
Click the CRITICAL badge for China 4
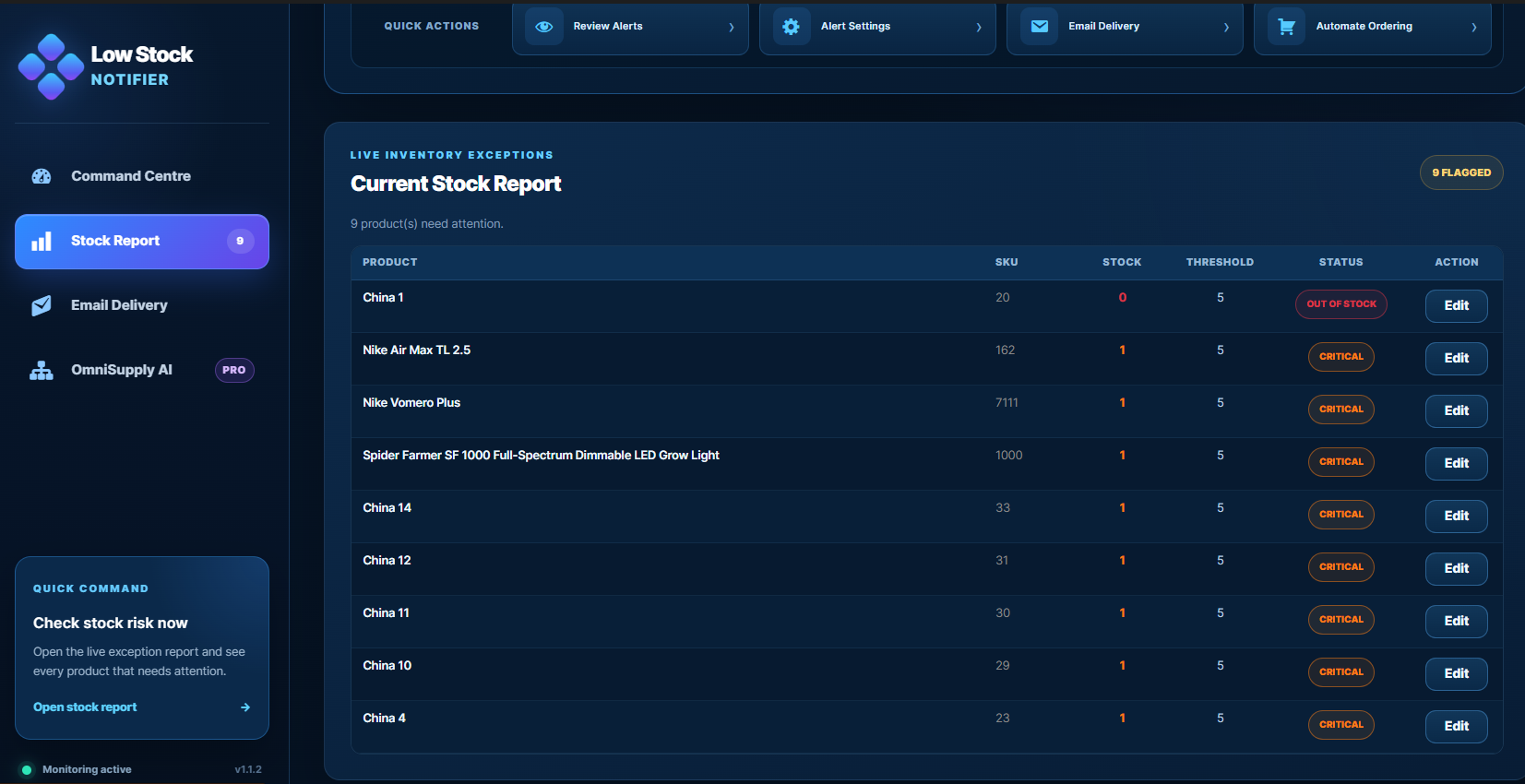[x=1341, y=725]
